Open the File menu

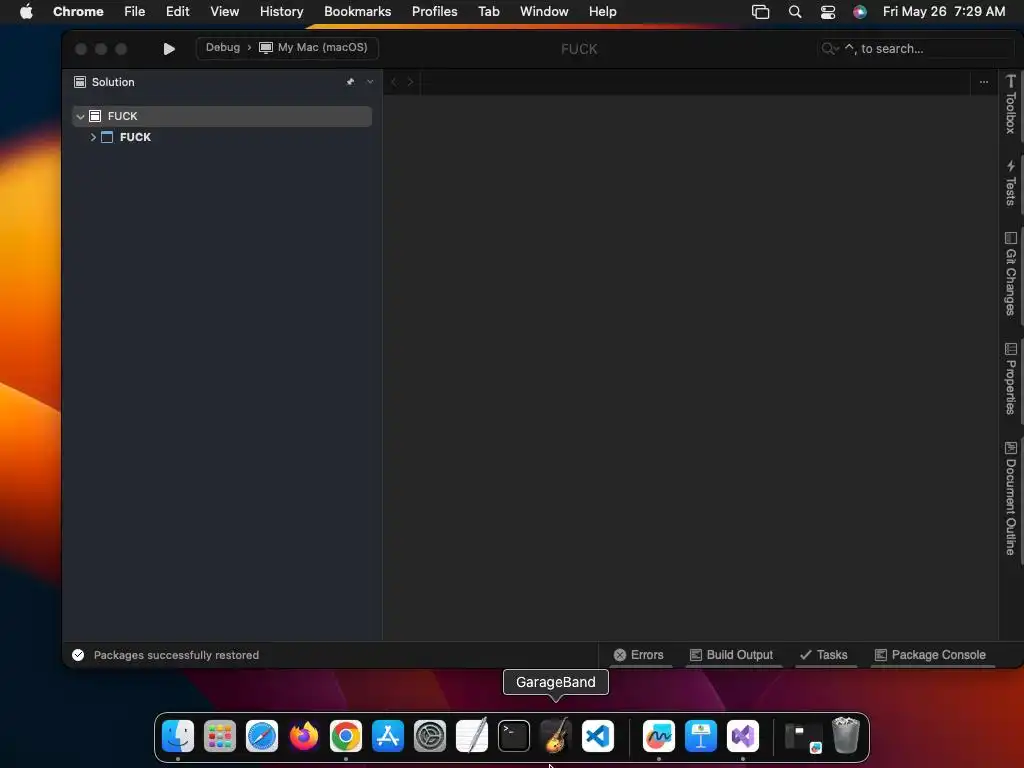(135, 11)
